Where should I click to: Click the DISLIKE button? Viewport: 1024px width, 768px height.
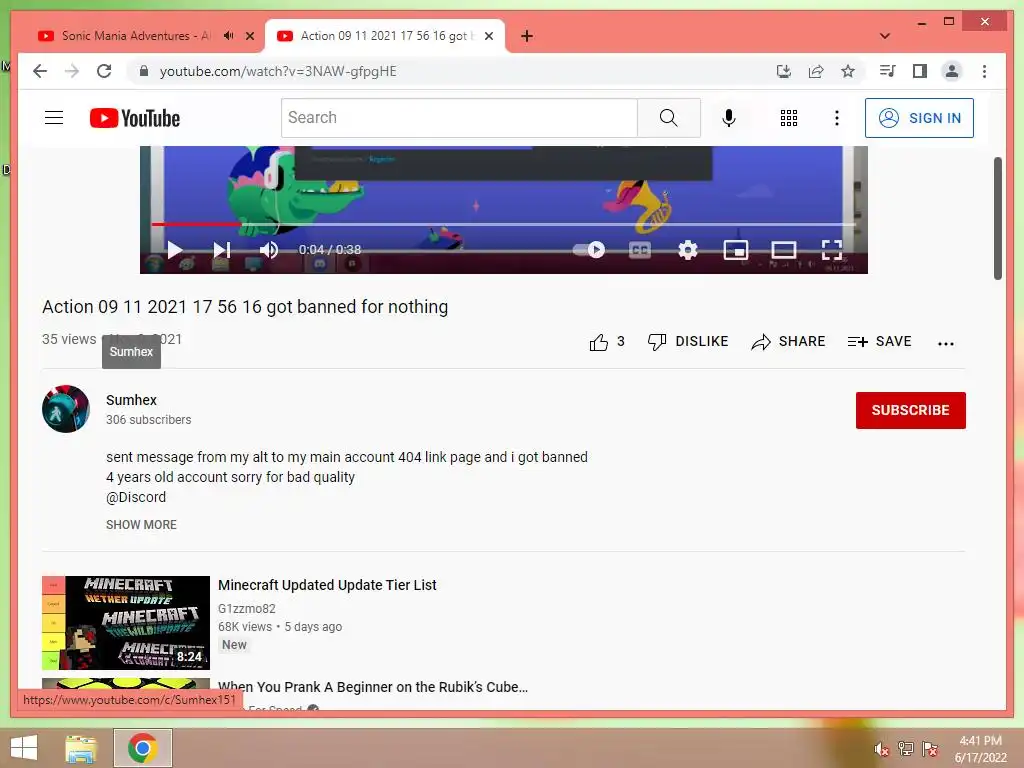coord(688,342)
